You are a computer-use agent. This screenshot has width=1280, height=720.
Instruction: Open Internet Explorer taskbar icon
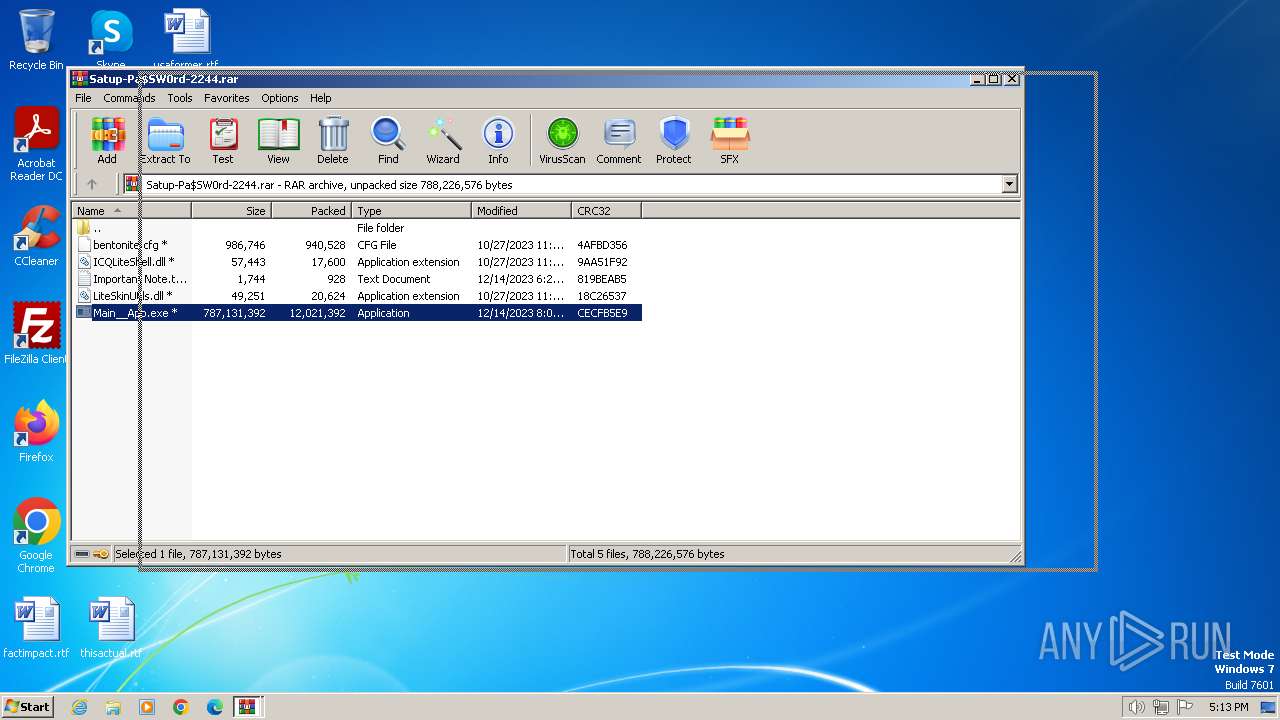tap(79, 707)
